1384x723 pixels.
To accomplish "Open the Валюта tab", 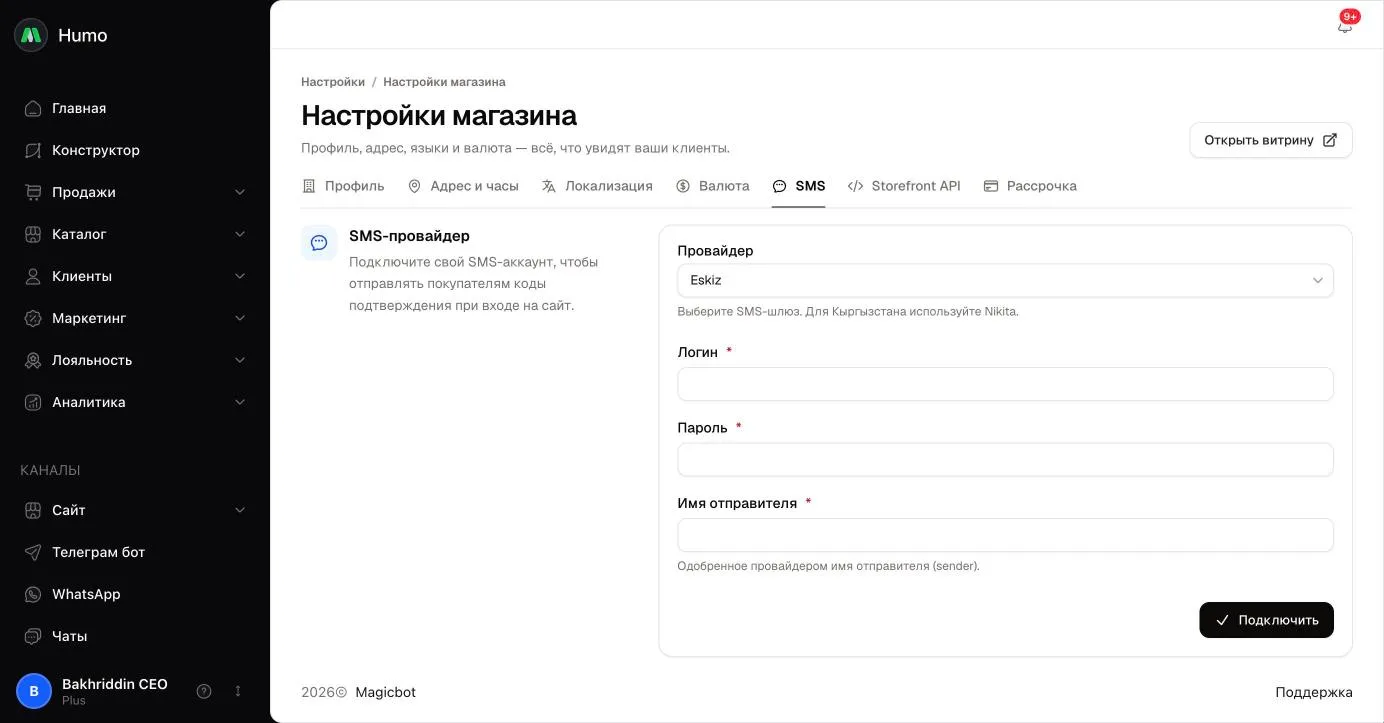I will click(712, 186).
